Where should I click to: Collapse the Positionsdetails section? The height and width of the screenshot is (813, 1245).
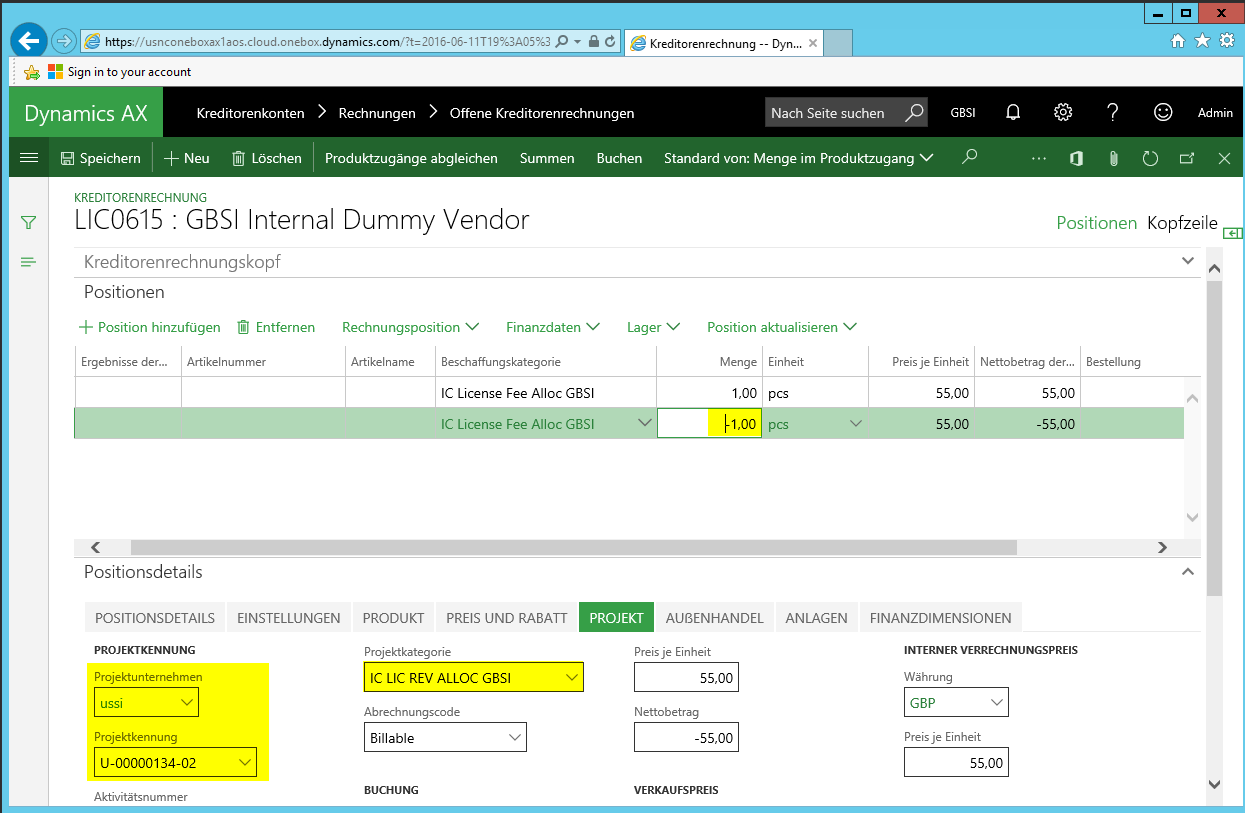1188,572
